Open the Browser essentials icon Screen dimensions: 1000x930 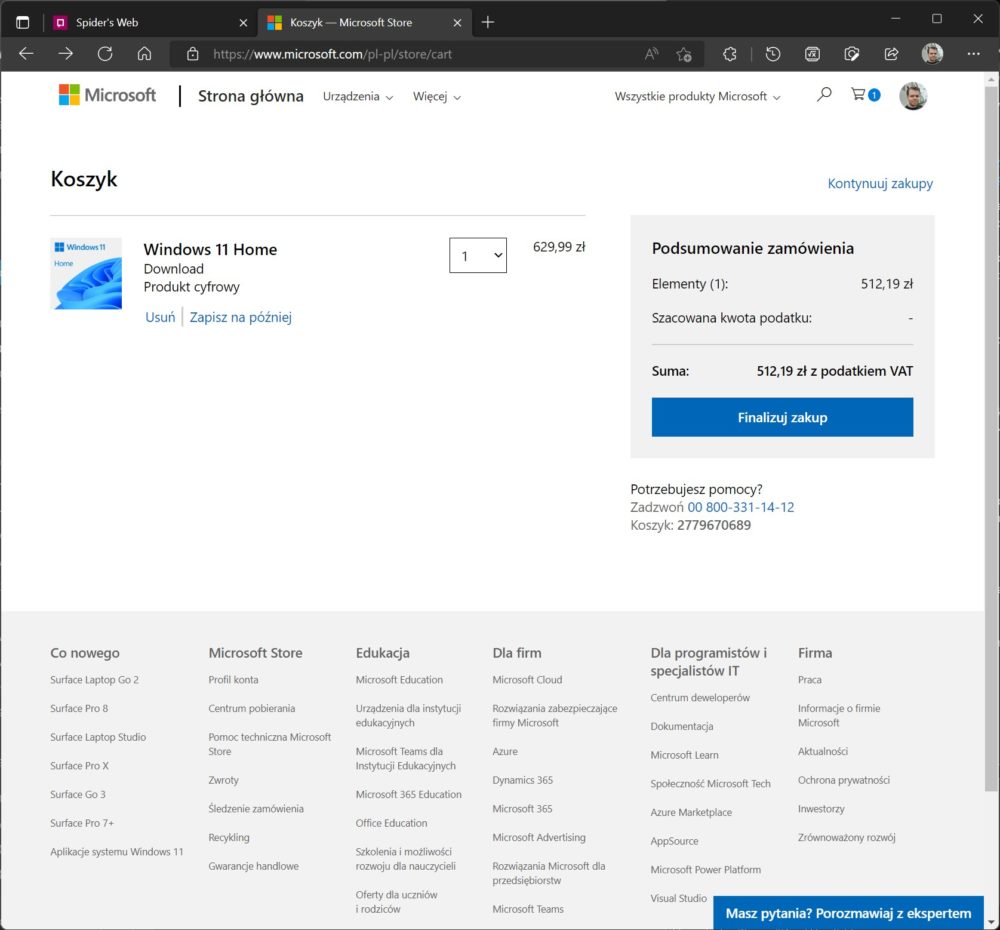[852, 54]
